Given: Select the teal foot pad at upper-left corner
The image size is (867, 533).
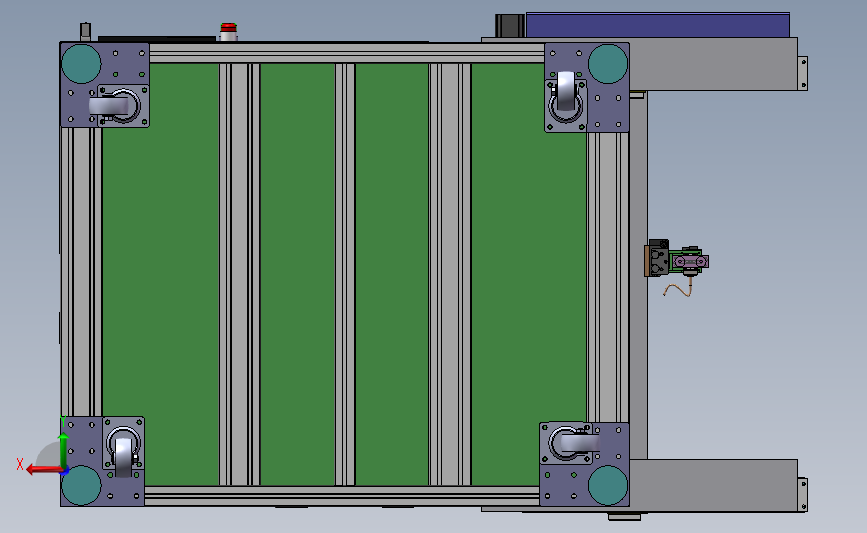Looking at the screenshot, I should [x=81, y=64].
